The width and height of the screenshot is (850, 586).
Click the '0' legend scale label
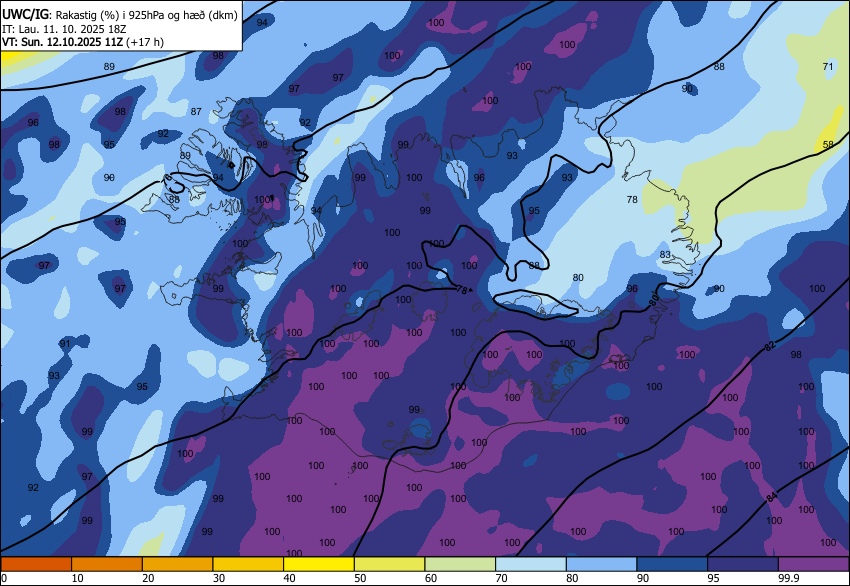click(x=4, y=578)
